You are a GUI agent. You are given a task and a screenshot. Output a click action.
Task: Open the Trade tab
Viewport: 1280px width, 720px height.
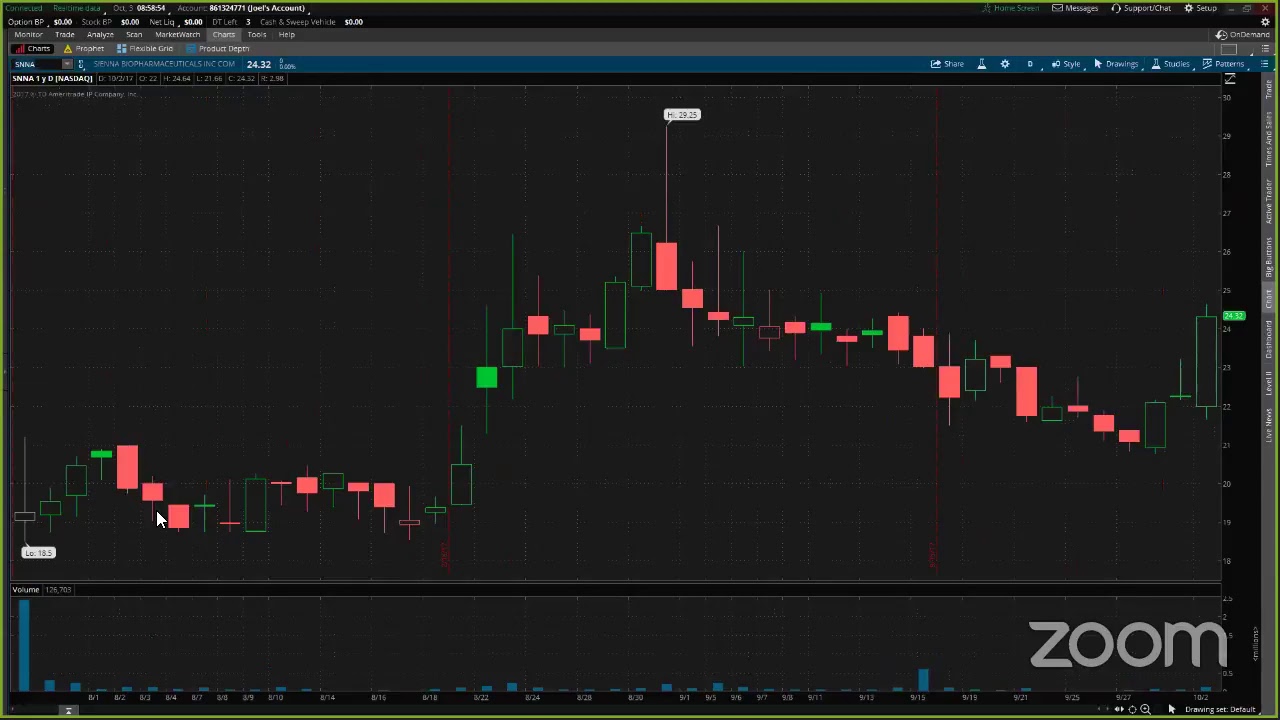pyautogui.click(x=65, y=34)
